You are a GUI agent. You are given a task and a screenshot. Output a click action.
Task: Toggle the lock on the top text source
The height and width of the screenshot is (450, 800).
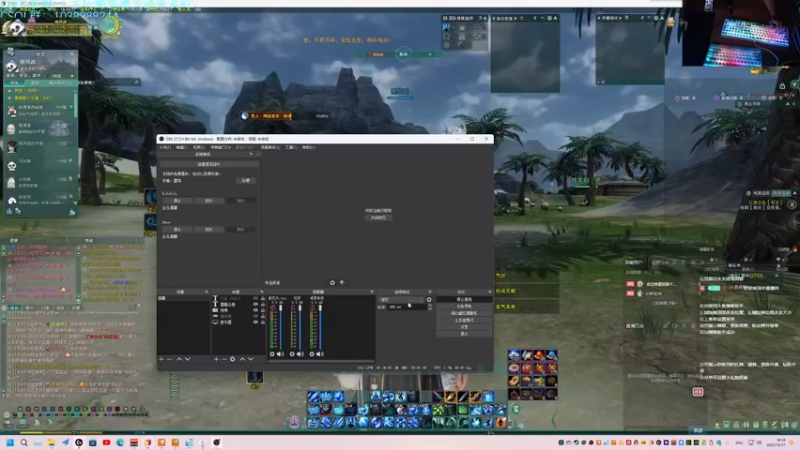263,298
